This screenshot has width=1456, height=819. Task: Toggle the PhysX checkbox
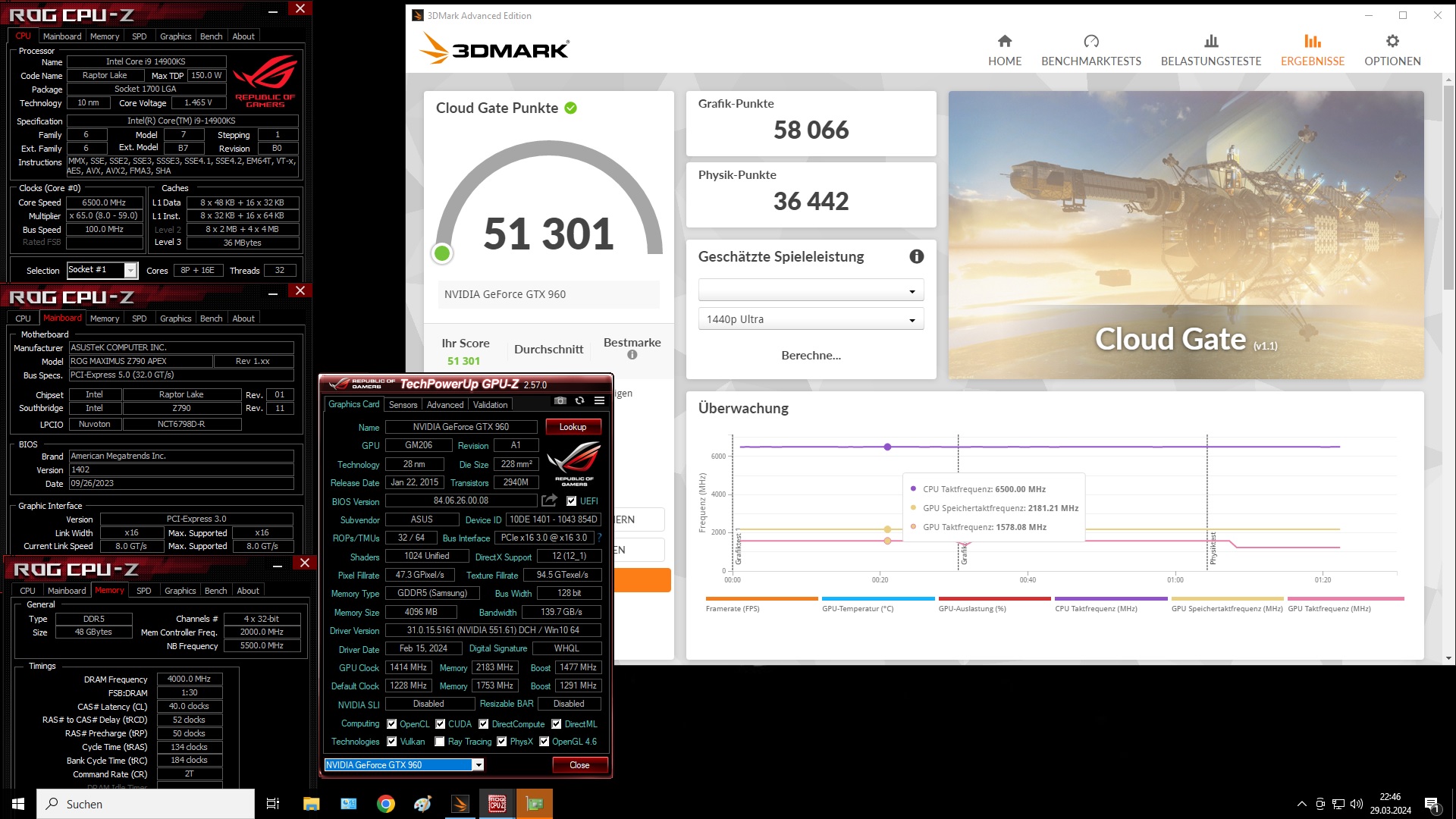[x=502, y=742]
